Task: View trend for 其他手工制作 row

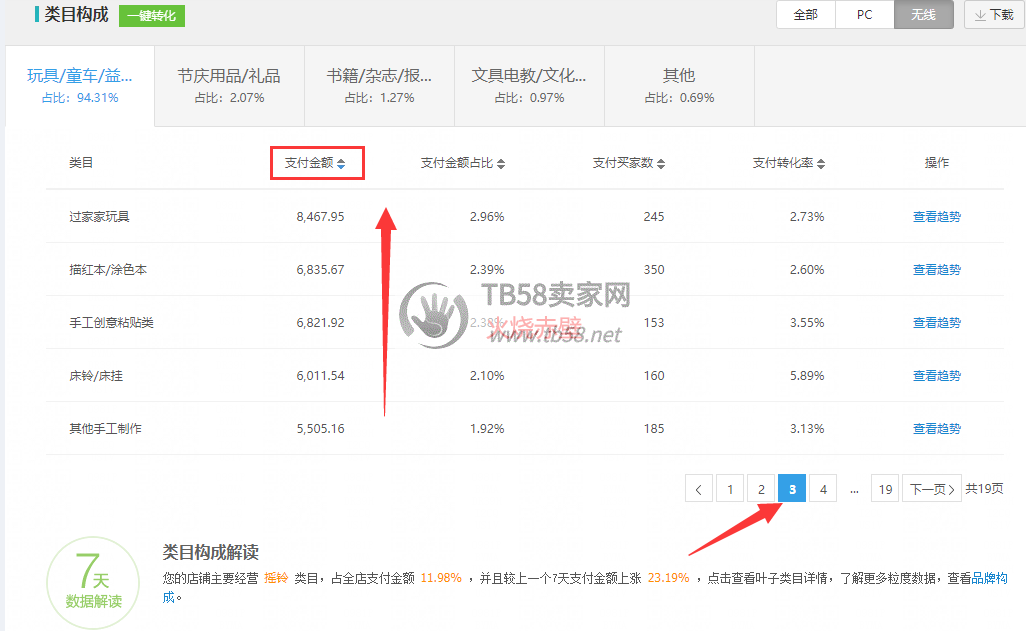Action: pyautogui.click(x=936, y=429)
